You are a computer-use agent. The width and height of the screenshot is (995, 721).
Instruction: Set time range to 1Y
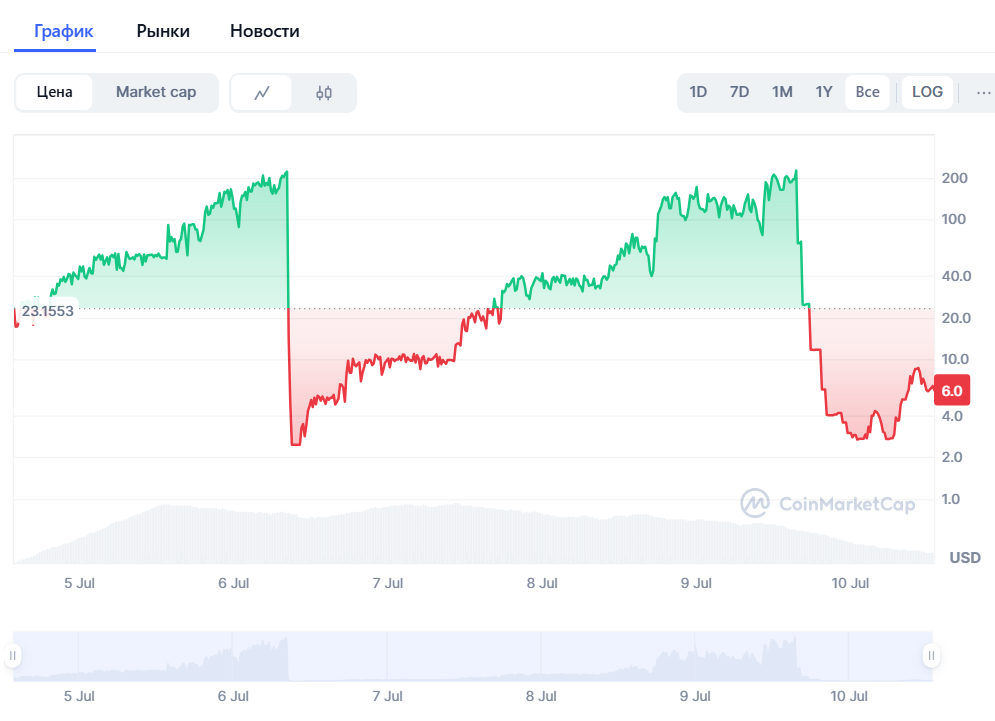click(824, 92)
